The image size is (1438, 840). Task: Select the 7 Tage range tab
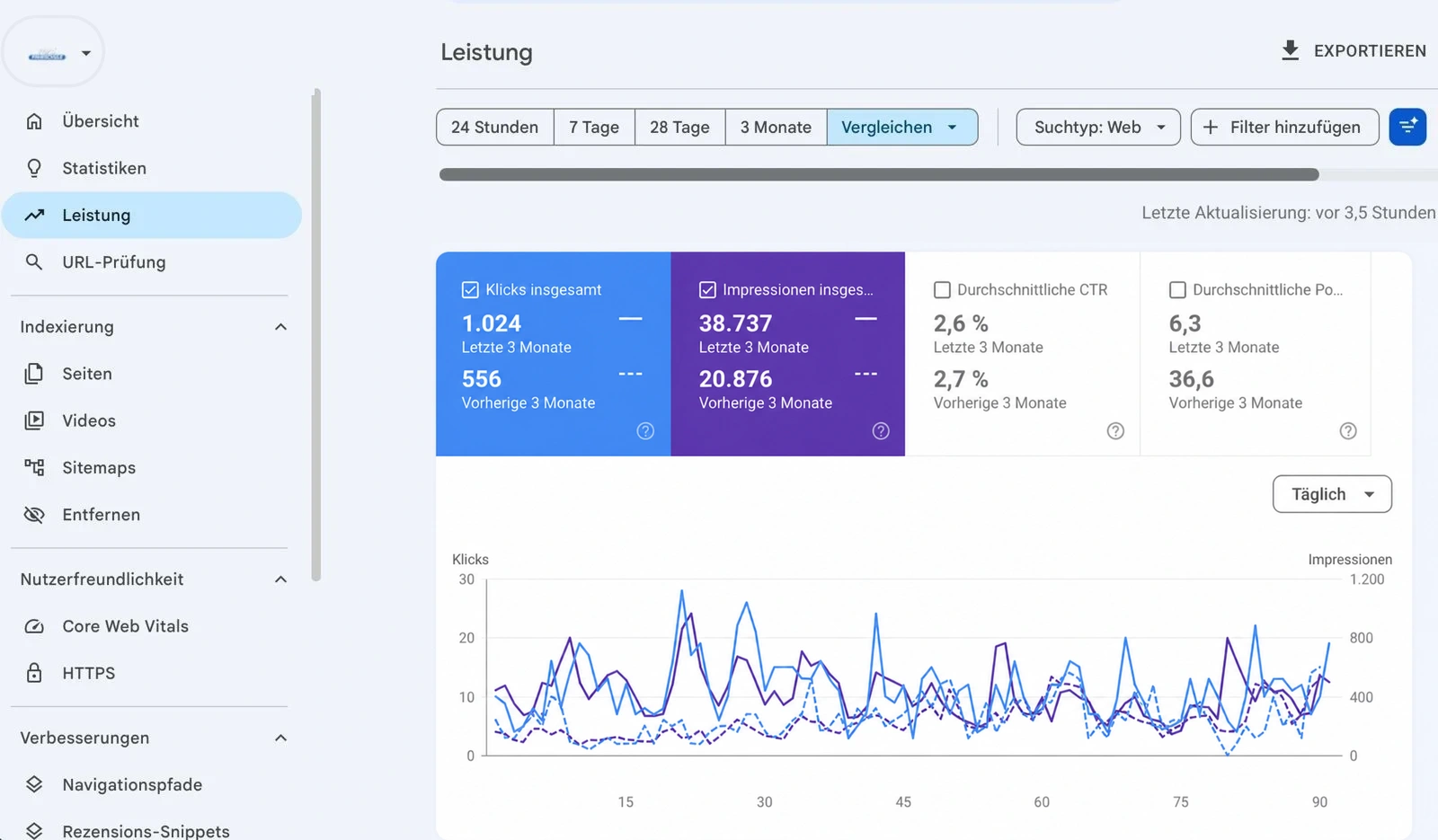tap(594, 128)
